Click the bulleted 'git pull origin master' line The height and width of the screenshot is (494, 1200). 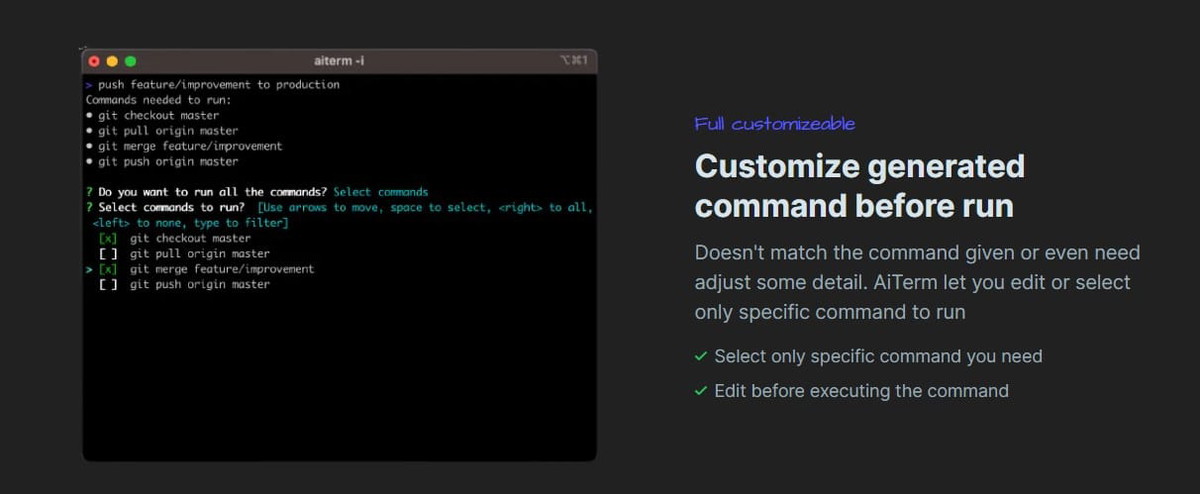(162, 131)
